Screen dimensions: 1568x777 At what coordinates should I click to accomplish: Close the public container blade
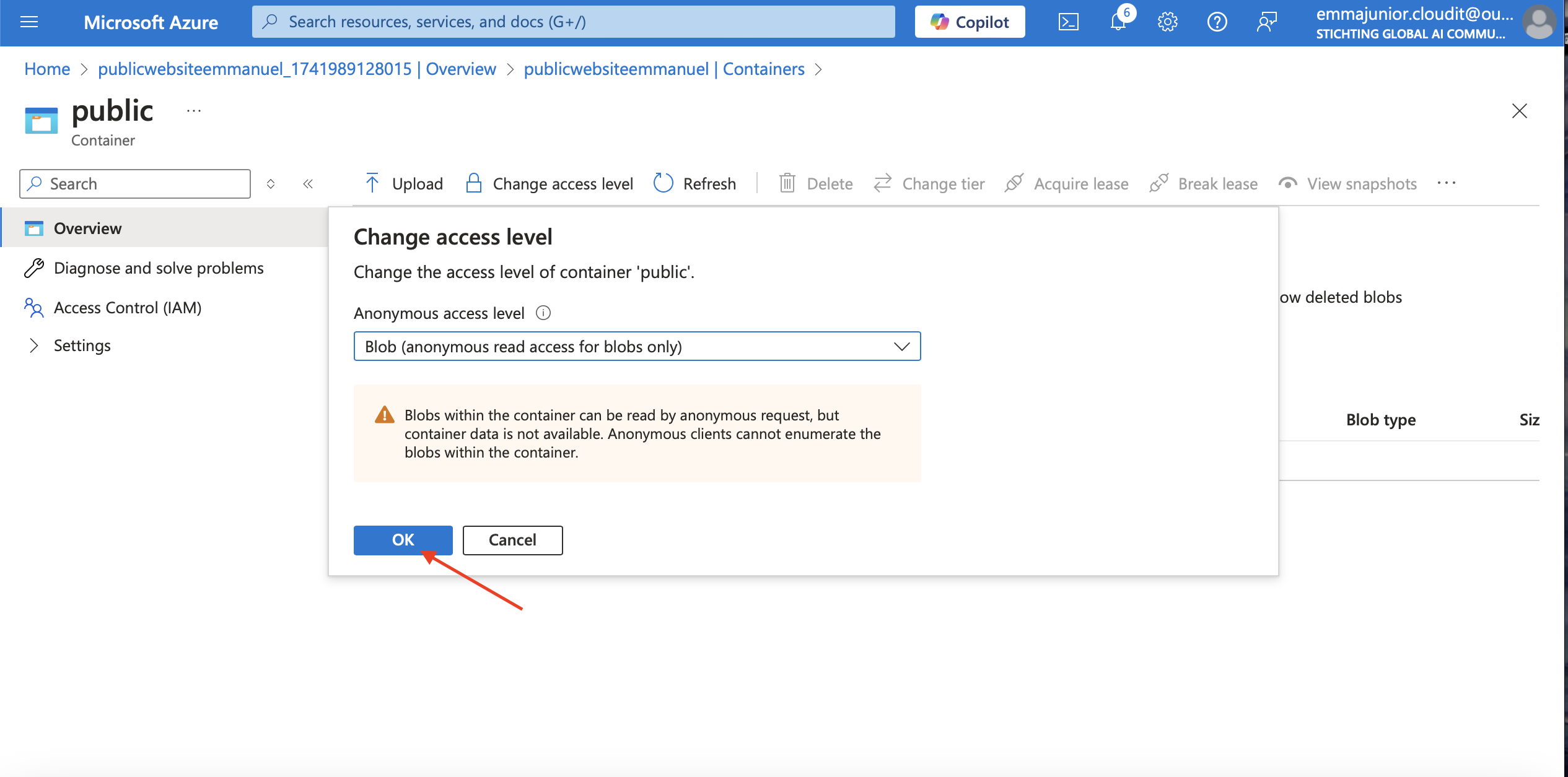(1520, 111)
